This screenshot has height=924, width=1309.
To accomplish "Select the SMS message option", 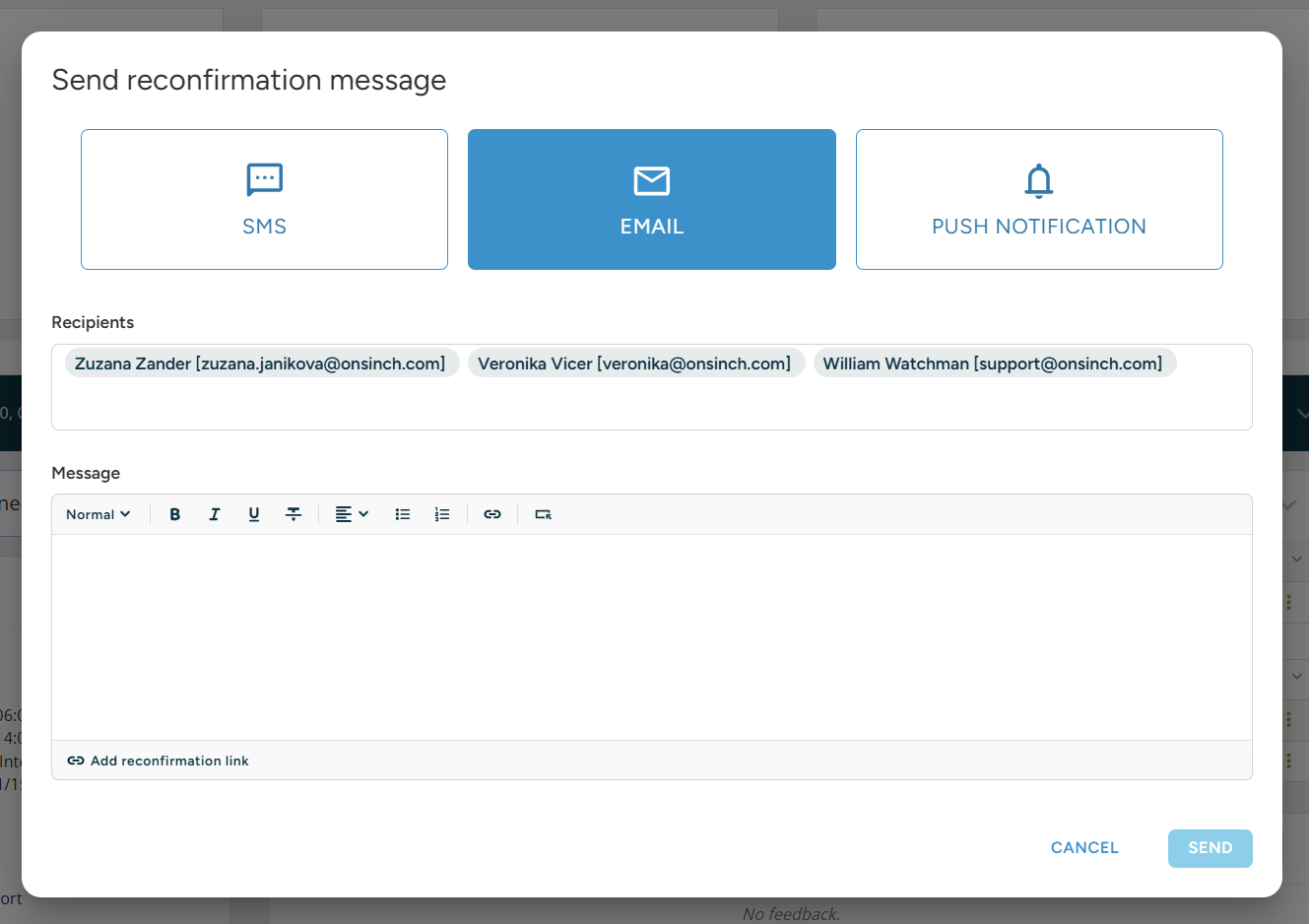I will 264,199.
